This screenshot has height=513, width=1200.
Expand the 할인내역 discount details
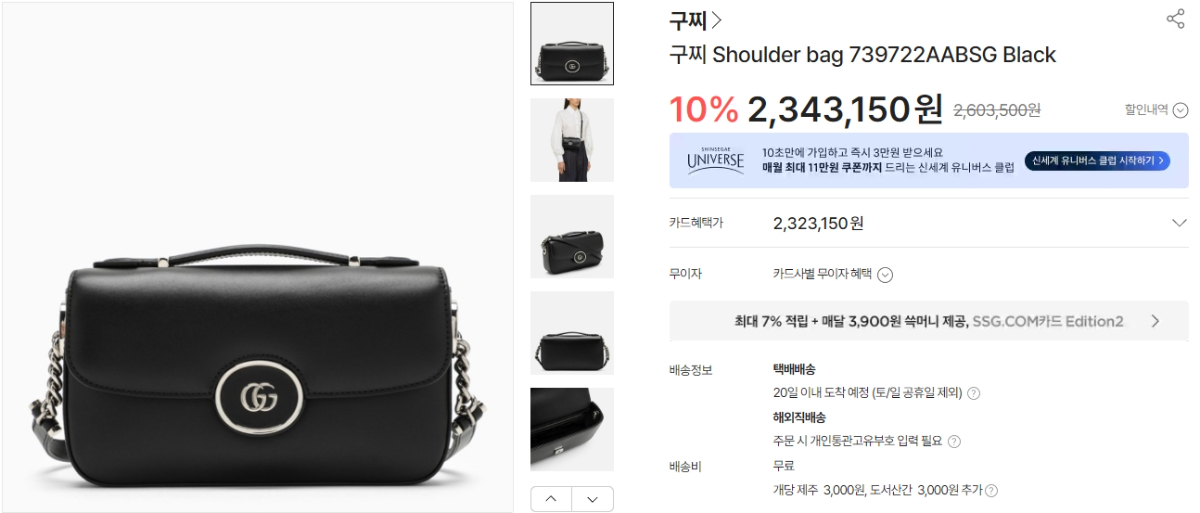pyautogui.click(x=1156, y=110)
